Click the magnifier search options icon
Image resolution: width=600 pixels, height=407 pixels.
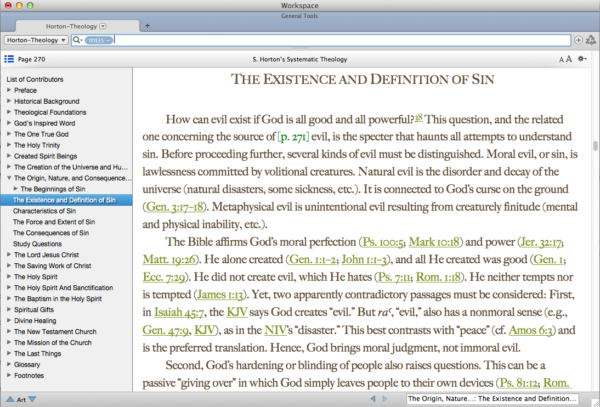click(78, 40)
